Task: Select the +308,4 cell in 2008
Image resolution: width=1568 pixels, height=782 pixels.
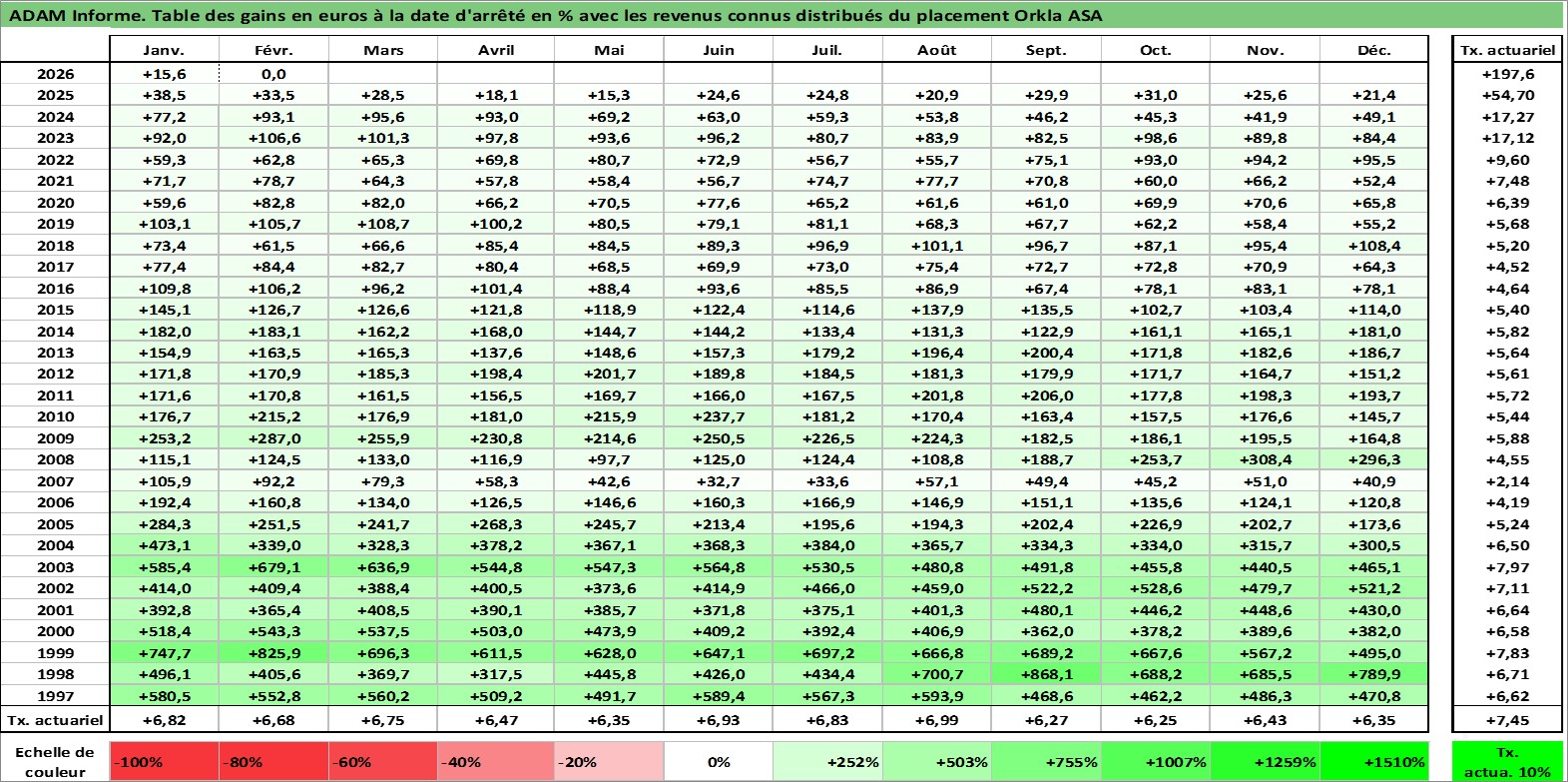Action: click(1265, 459)
